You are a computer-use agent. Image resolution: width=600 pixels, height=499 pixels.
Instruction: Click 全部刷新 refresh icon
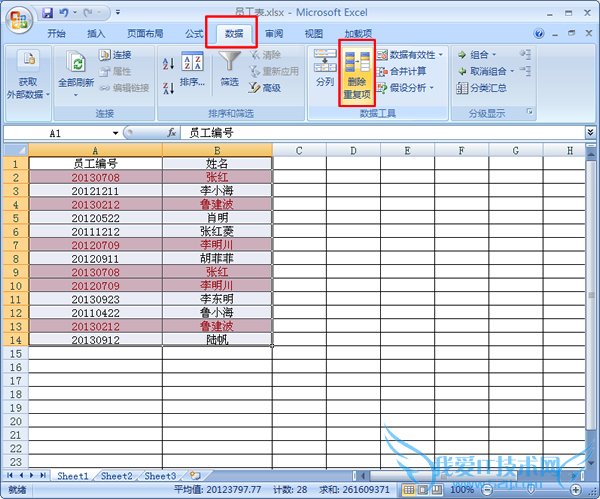[76, 64]
